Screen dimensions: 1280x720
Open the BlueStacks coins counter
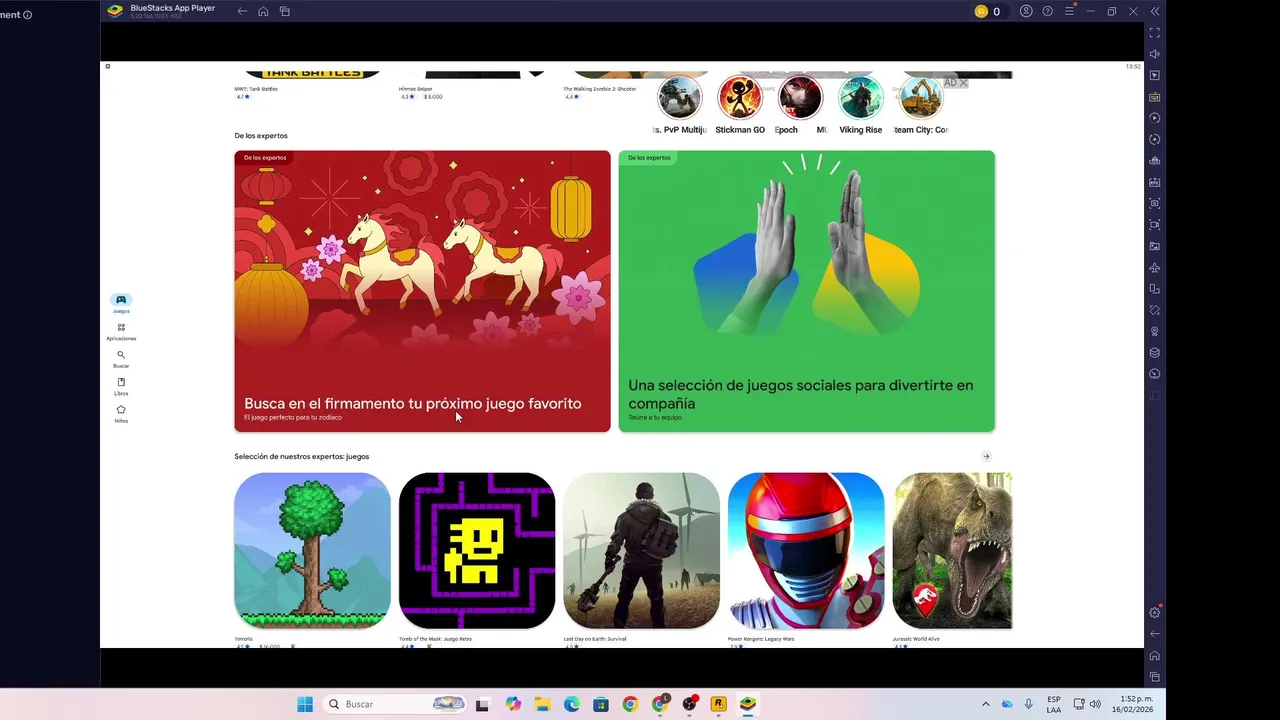tap(987, 11)
